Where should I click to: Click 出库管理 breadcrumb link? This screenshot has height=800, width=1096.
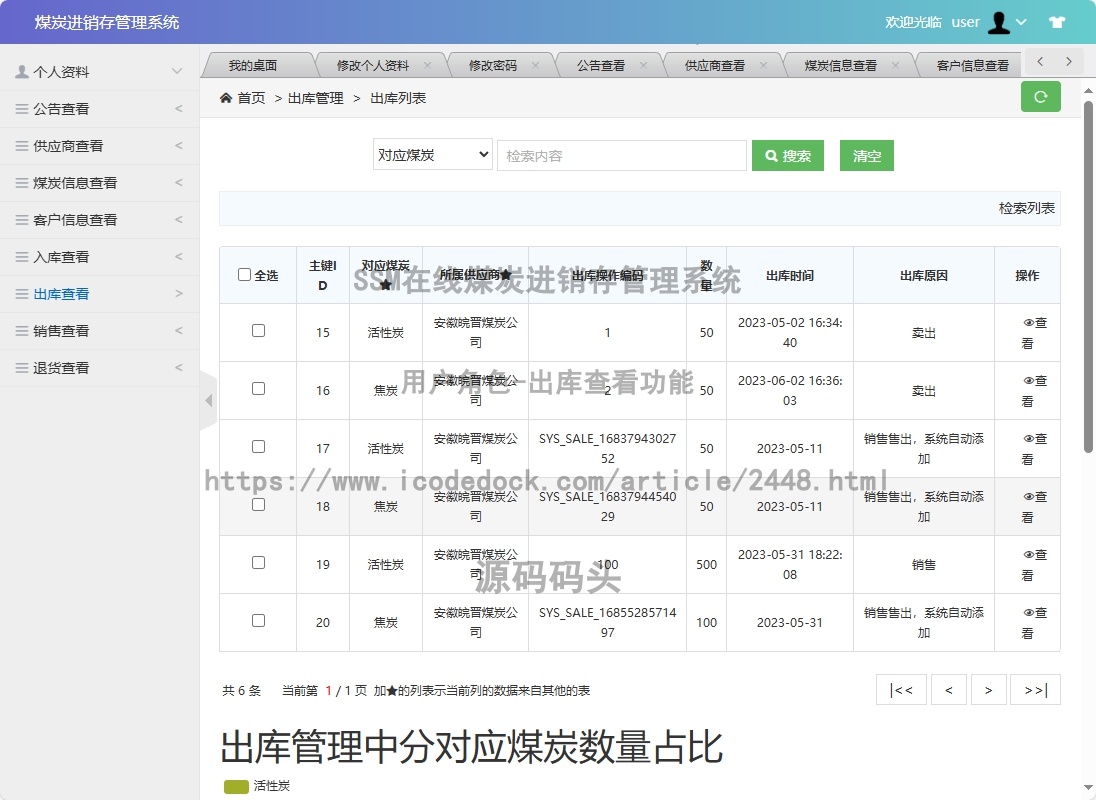click(315, 98)
